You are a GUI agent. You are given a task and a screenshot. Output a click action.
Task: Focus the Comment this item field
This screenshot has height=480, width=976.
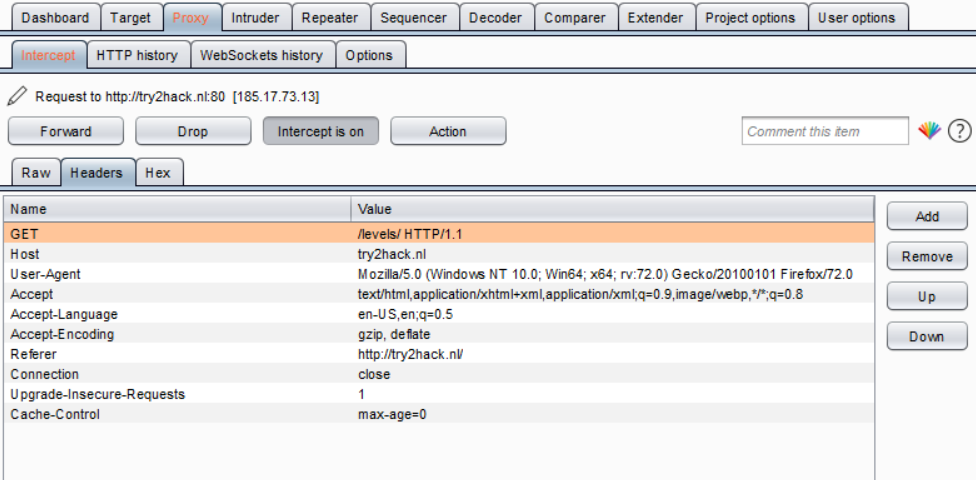pyautogui.click(x=825, y=131)
